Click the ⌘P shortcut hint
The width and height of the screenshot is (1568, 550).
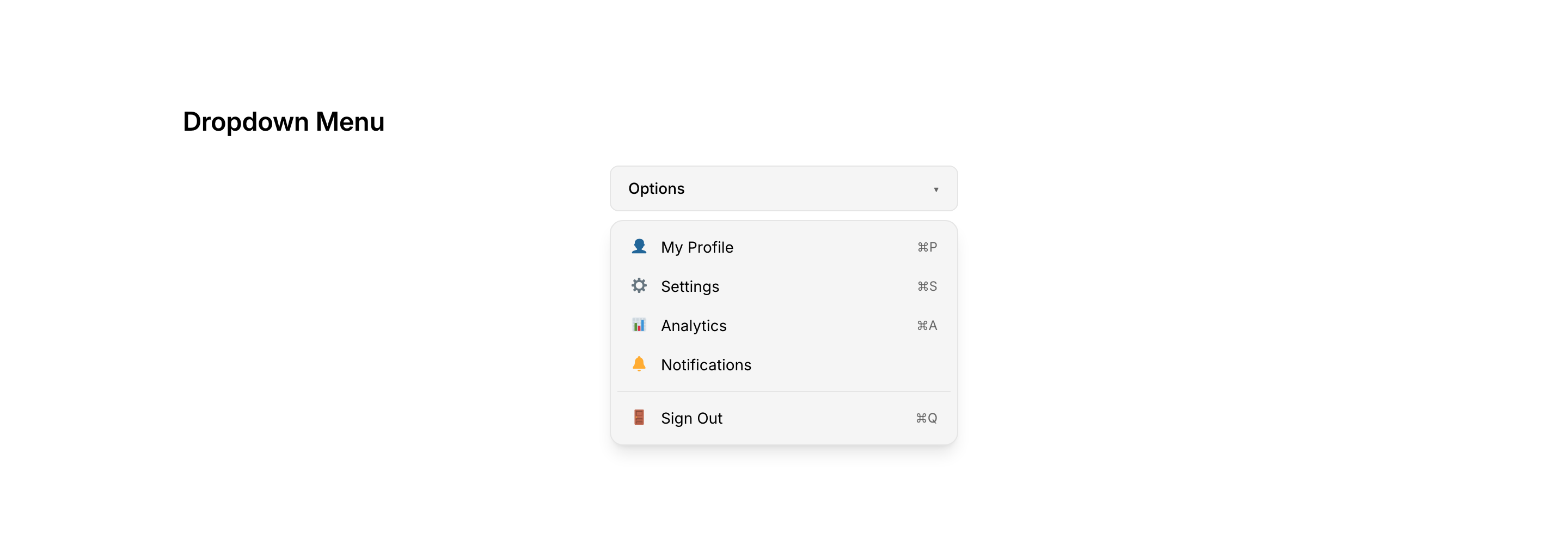[x=927, y=247]
